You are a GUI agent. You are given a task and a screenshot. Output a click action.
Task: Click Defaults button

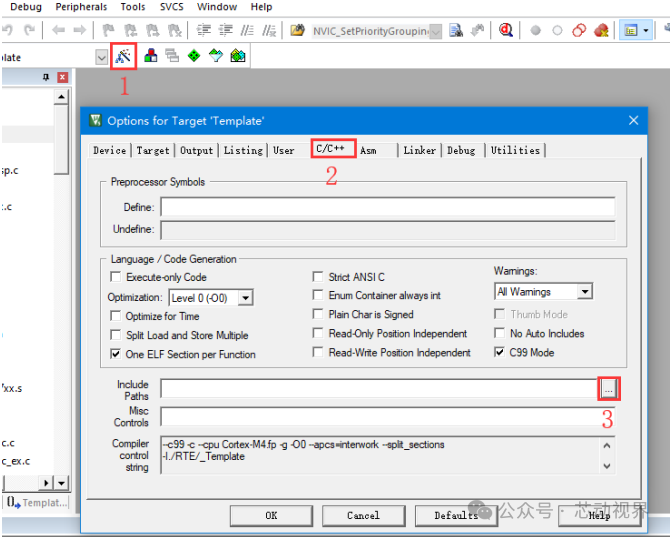point(456,516)
